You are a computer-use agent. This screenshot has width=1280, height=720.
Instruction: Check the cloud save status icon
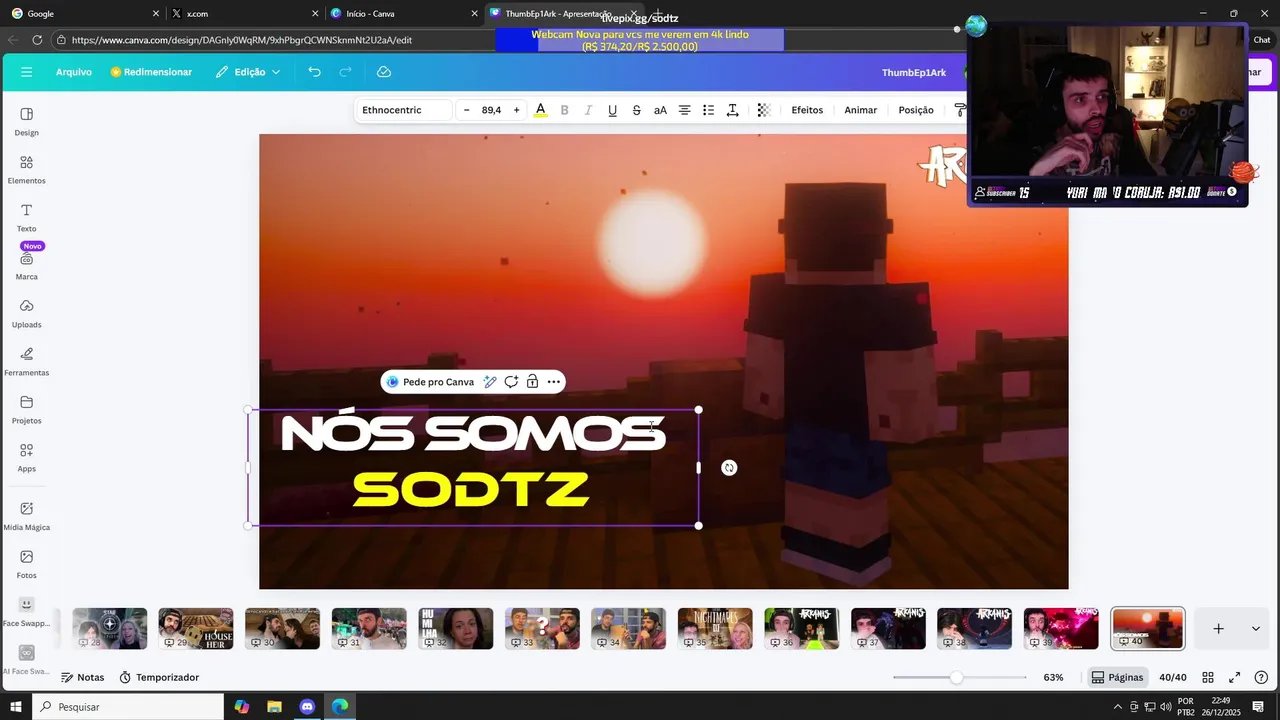point(384,72)
